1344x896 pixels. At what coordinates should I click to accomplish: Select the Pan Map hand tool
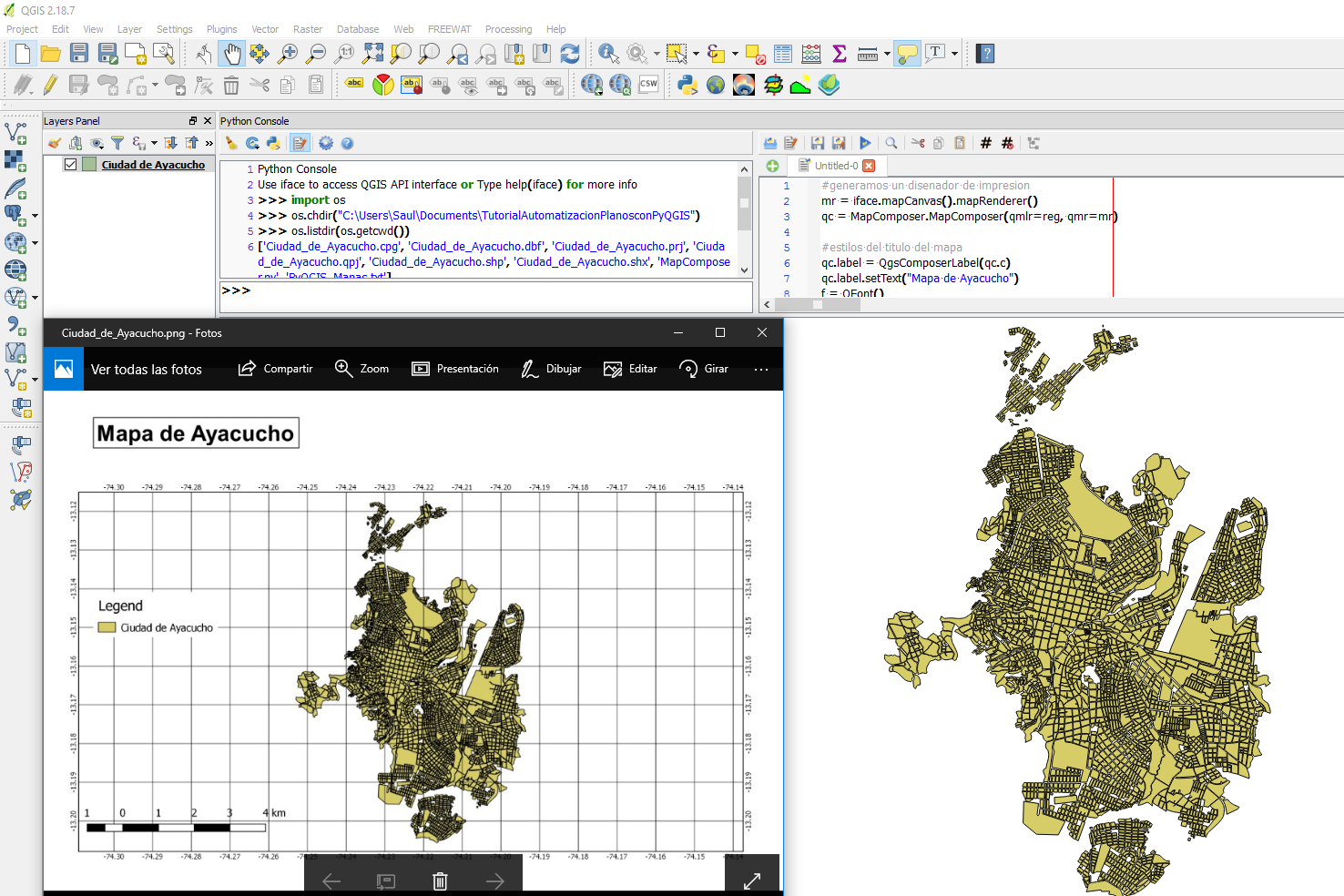(232, 54)
